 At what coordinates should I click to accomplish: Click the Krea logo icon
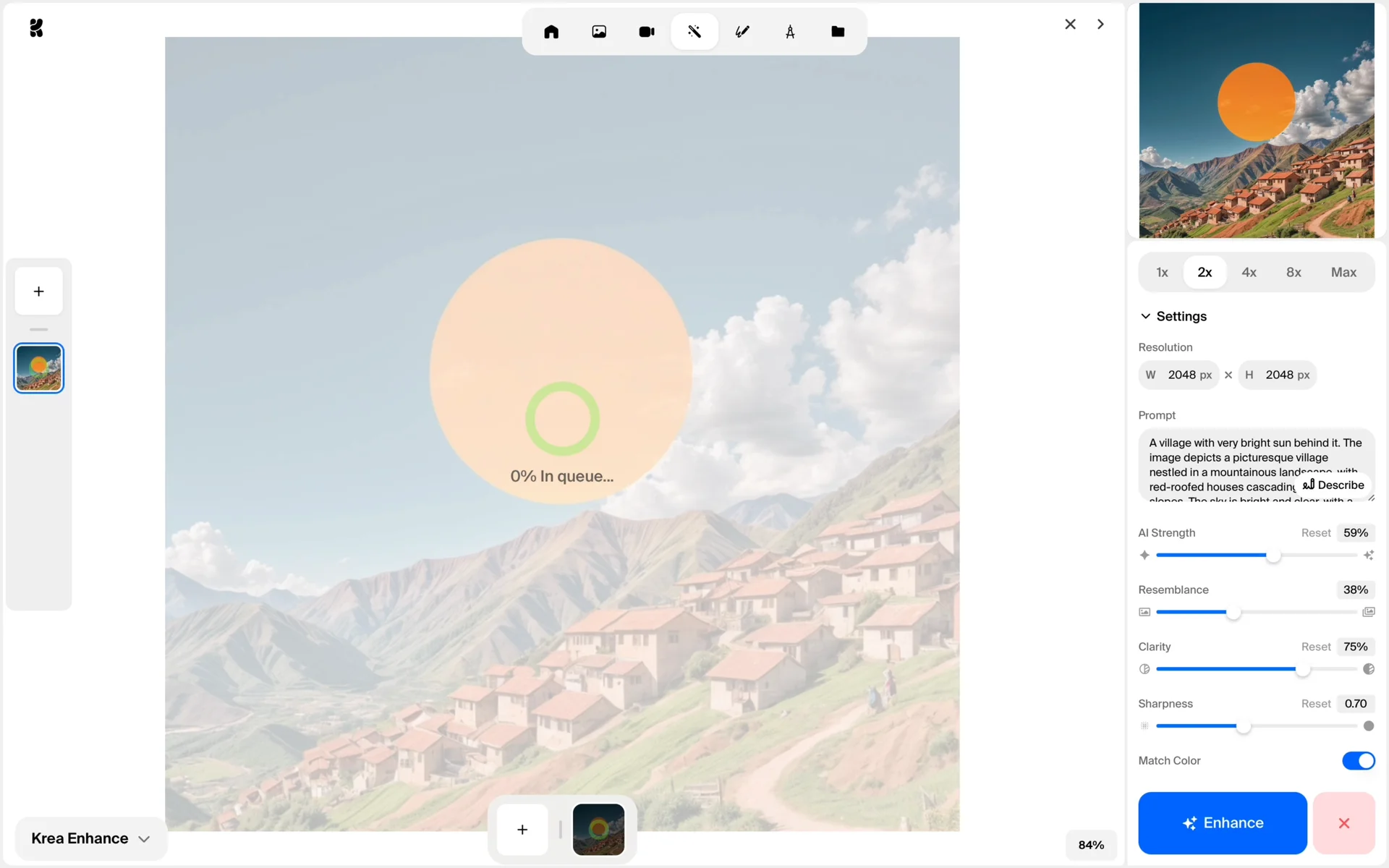36,28
